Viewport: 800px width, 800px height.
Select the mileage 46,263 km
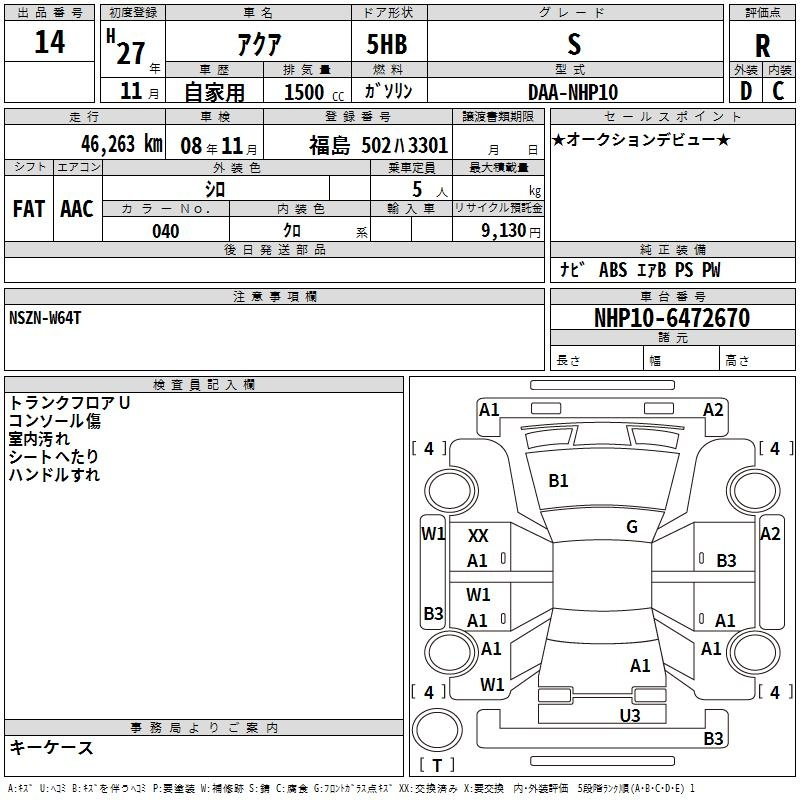point(121,144)
